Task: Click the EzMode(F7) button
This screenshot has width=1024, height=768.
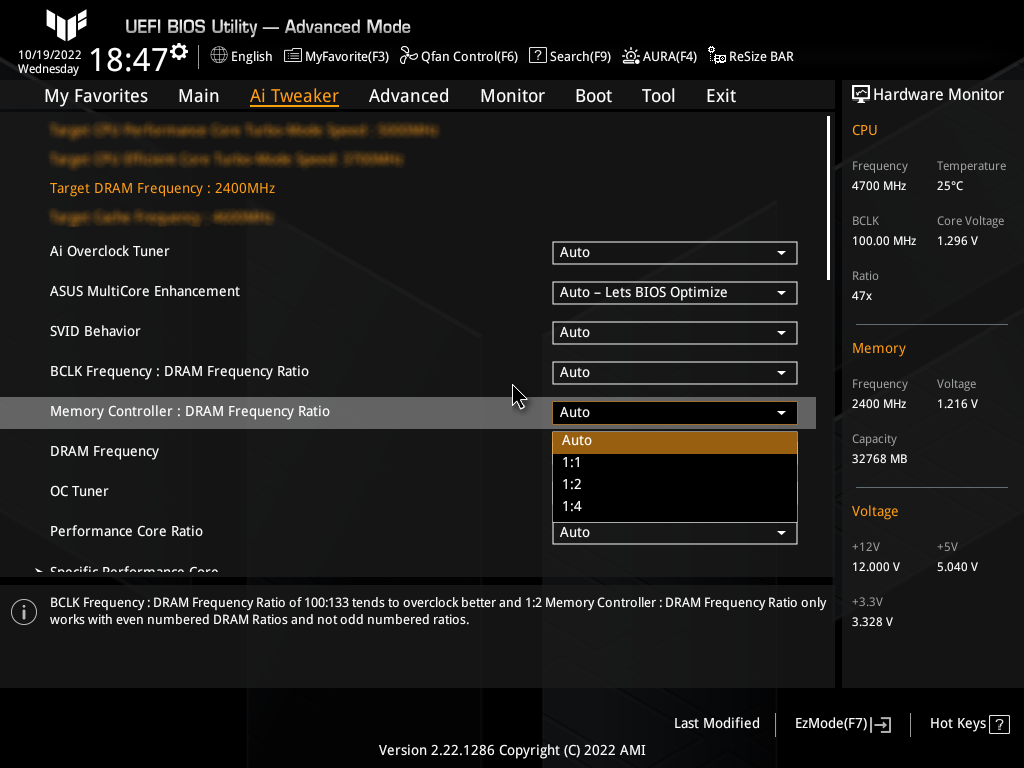Action: 841,723
